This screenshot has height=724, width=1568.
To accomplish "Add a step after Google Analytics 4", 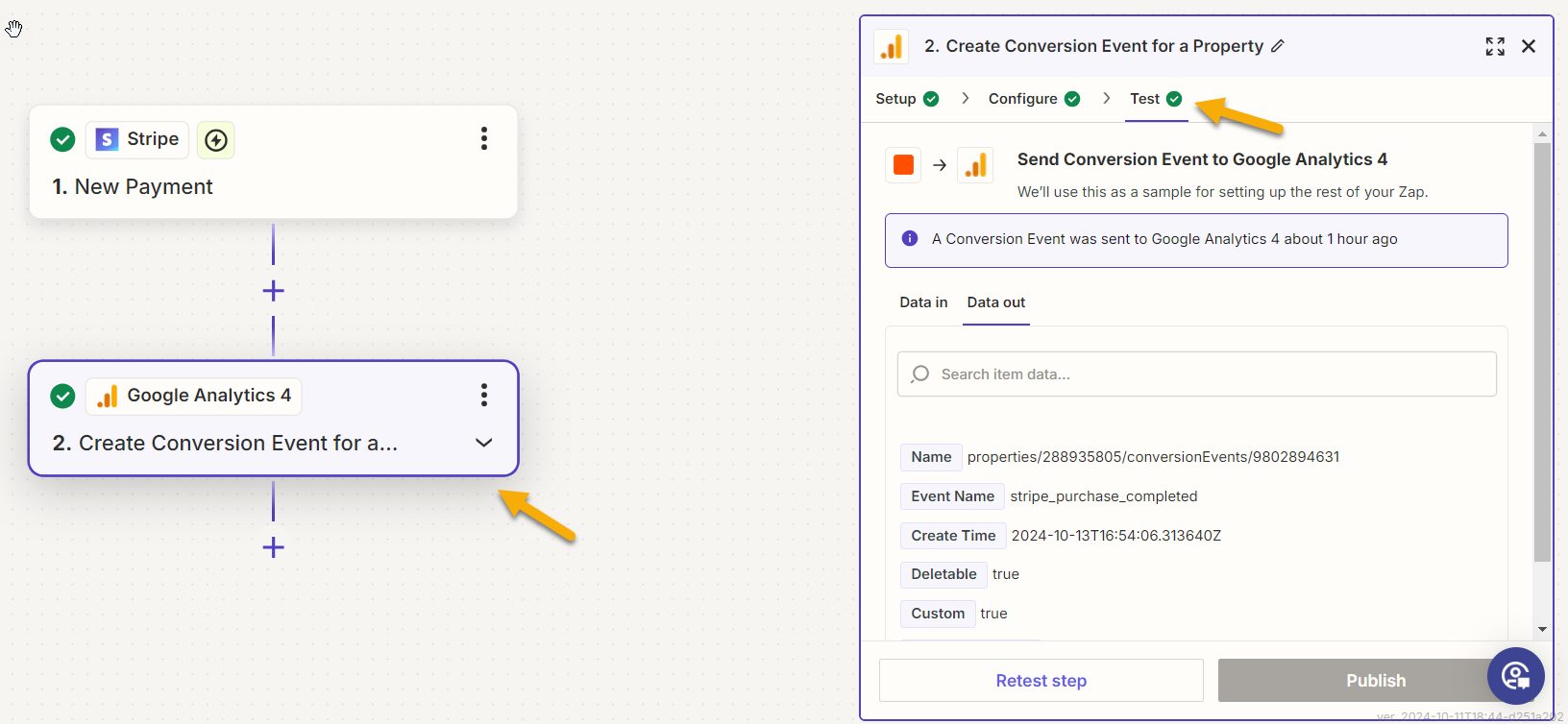I will (x=274, y=547).
